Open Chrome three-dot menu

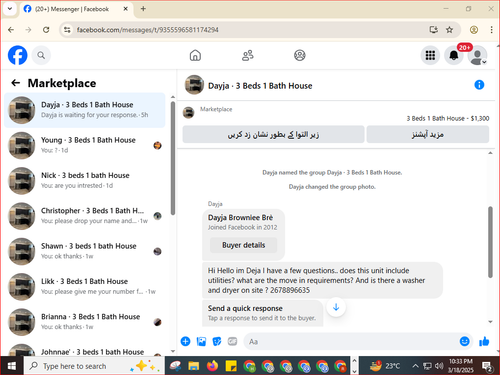coord(491,30)
